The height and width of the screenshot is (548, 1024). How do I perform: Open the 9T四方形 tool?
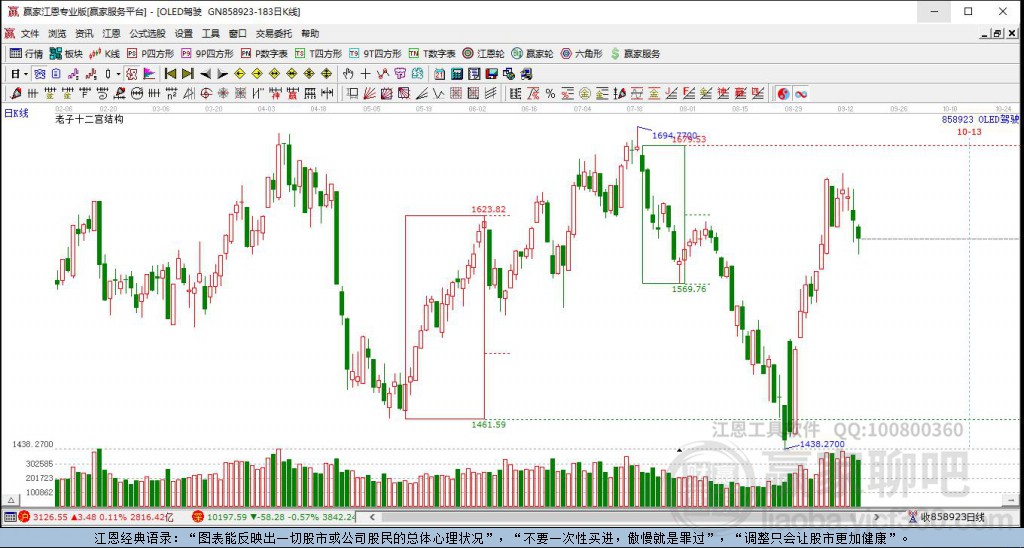[375, 54]
